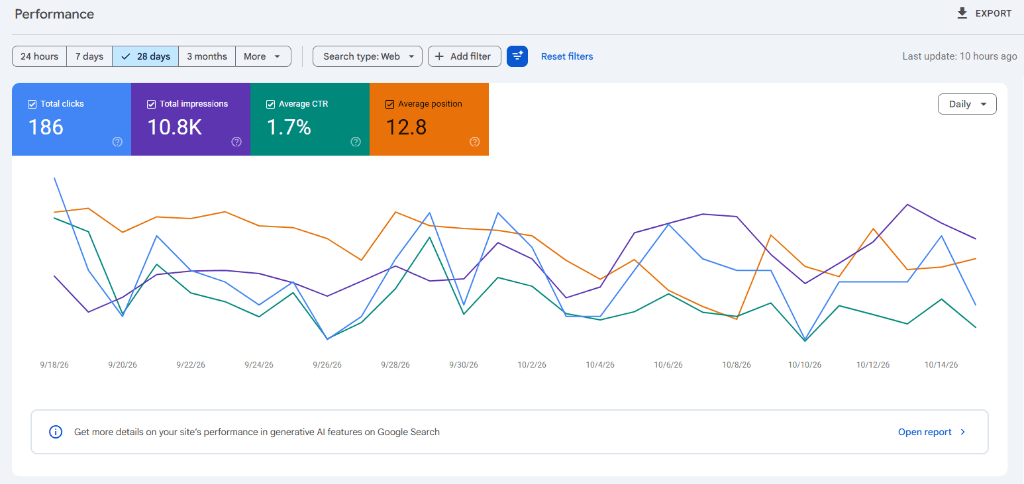Click the Average position orange card
1024x484 pixels.
pos(429,120)
